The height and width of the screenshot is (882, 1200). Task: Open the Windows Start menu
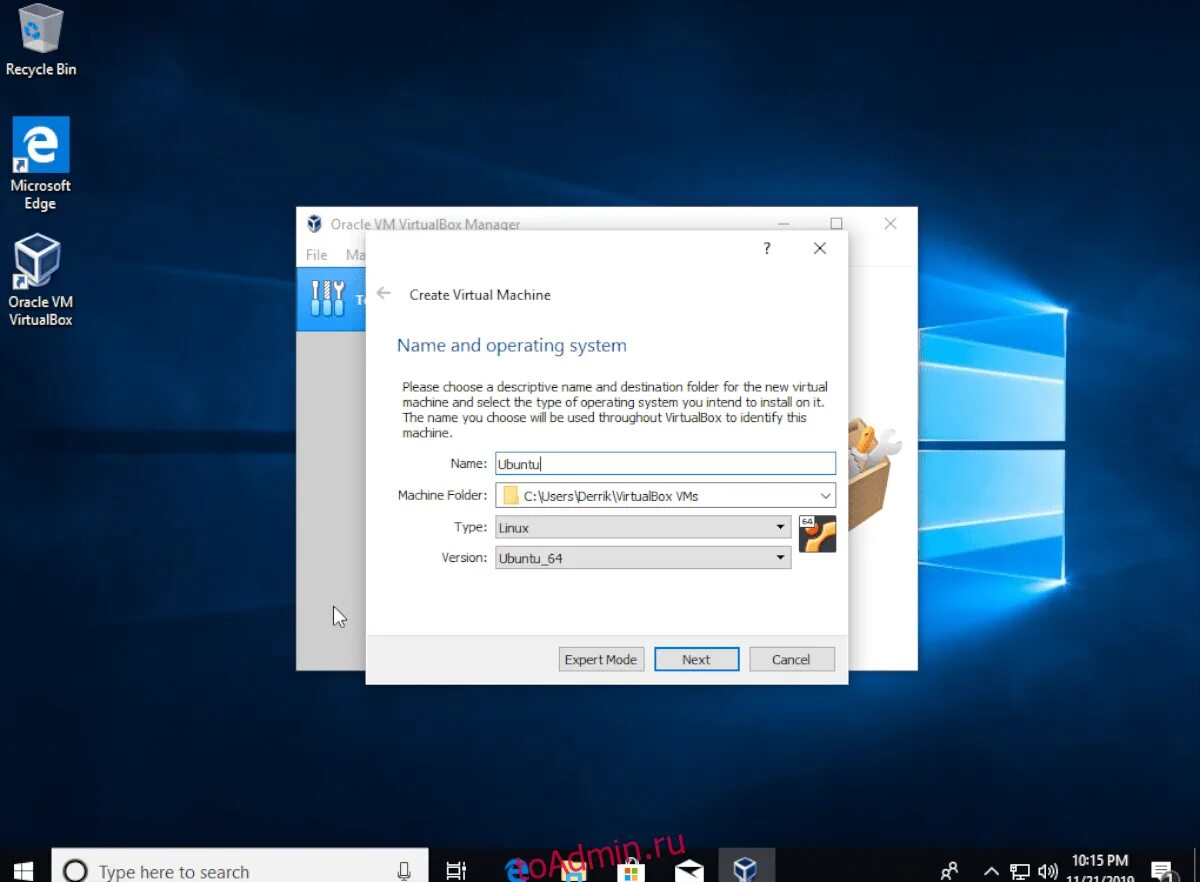tap(23, 869)
